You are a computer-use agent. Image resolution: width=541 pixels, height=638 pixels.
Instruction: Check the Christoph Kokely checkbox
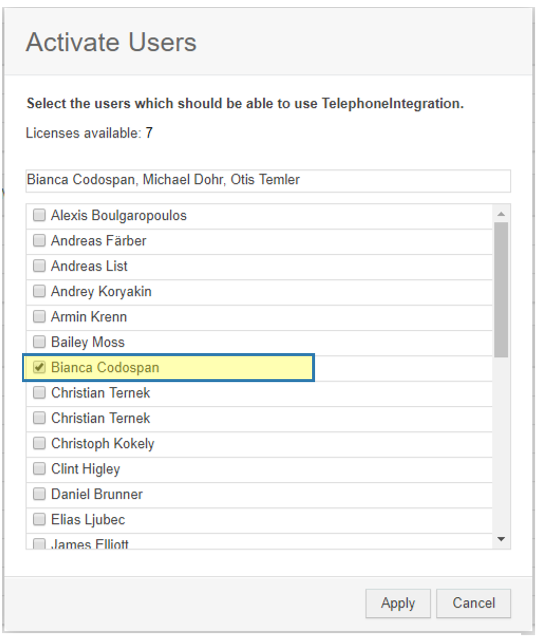(39, 443)
